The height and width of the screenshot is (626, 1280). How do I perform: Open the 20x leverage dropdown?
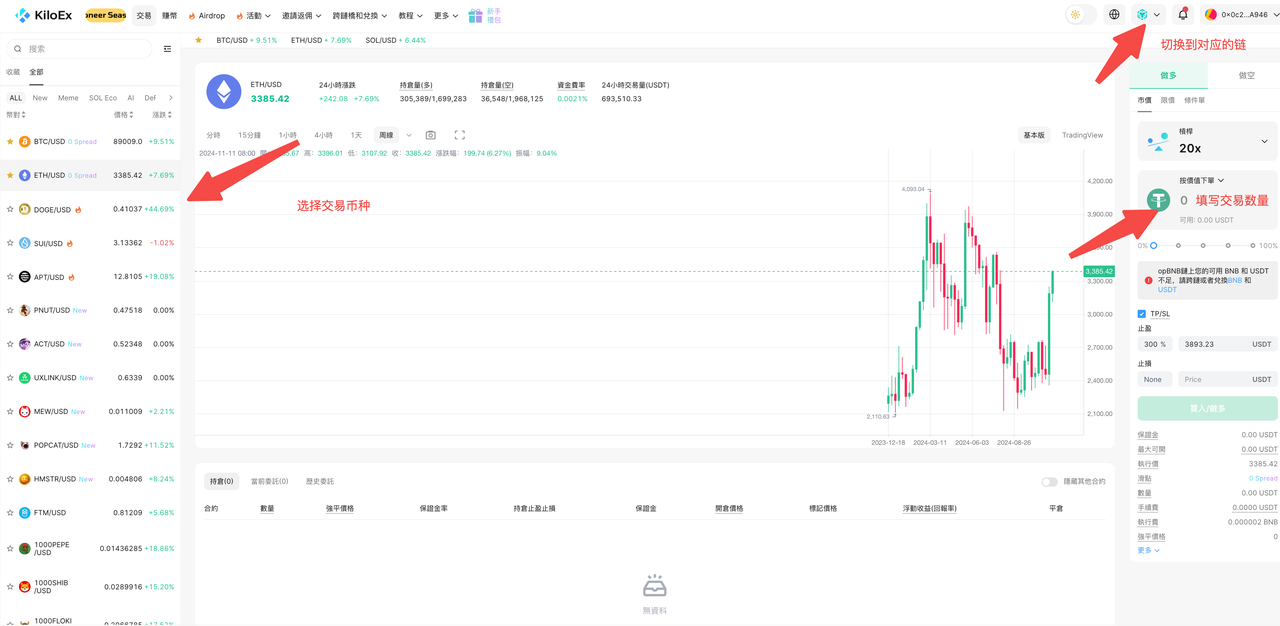point(1207,141)
